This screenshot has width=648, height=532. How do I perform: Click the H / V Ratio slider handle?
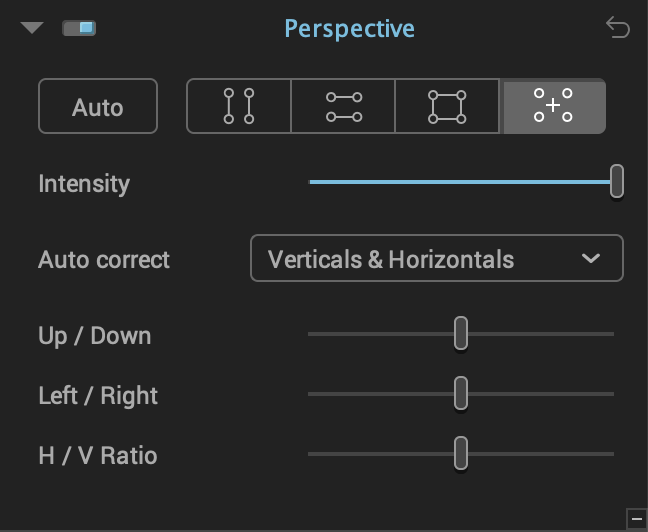pos(461,453)
